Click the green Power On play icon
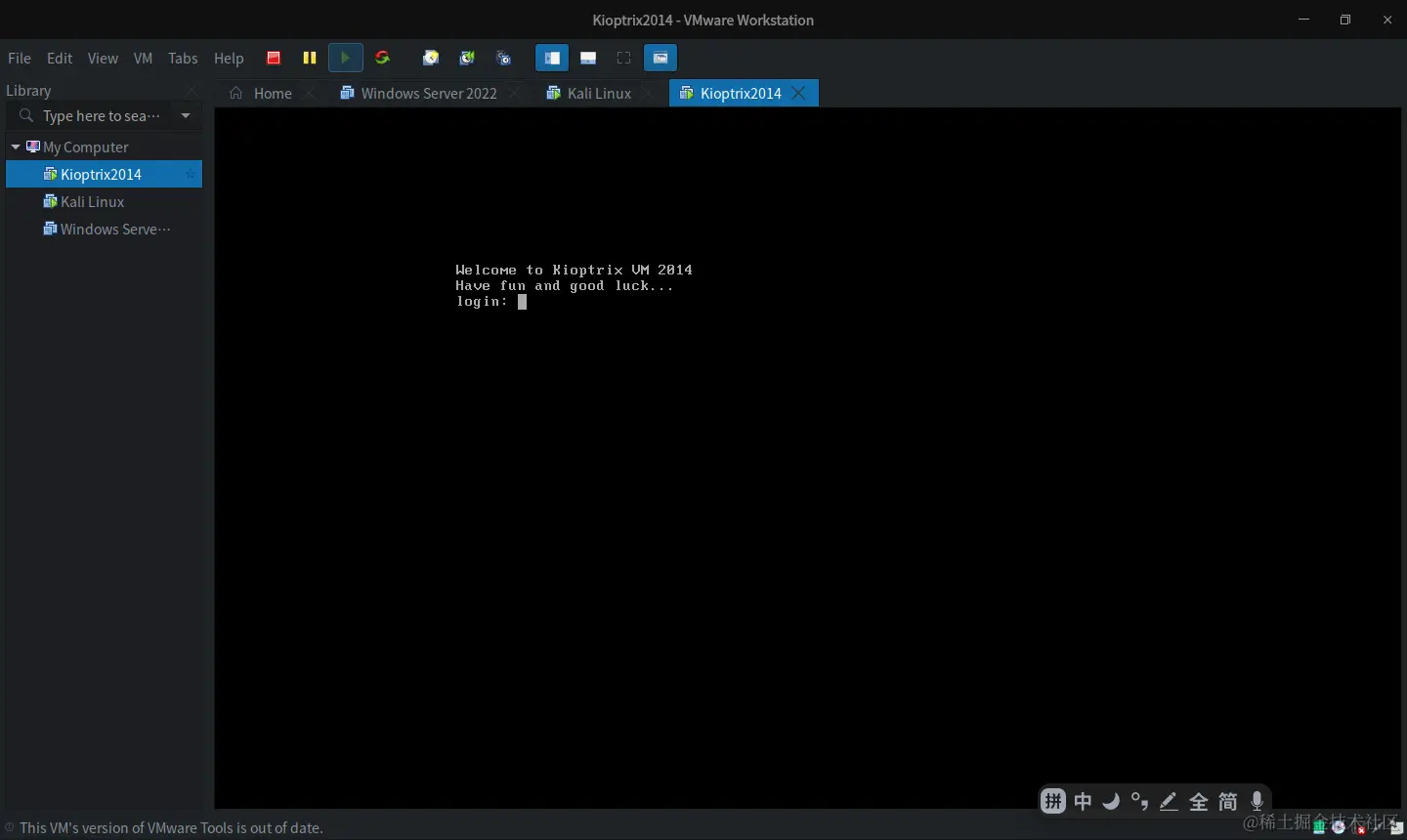 click(346, 58)
